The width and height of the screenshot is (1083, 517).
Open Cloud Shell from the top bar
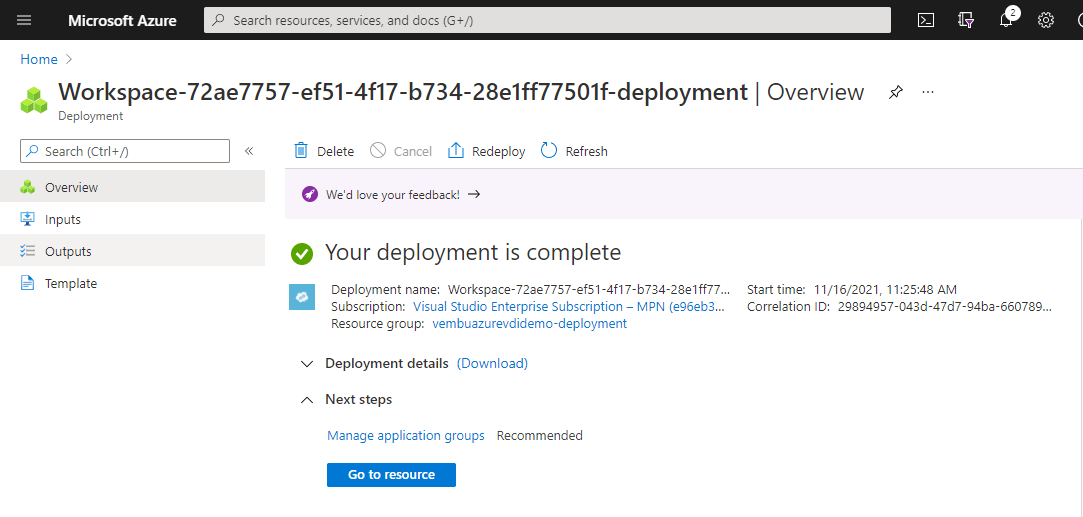click(x=926, y=20)
